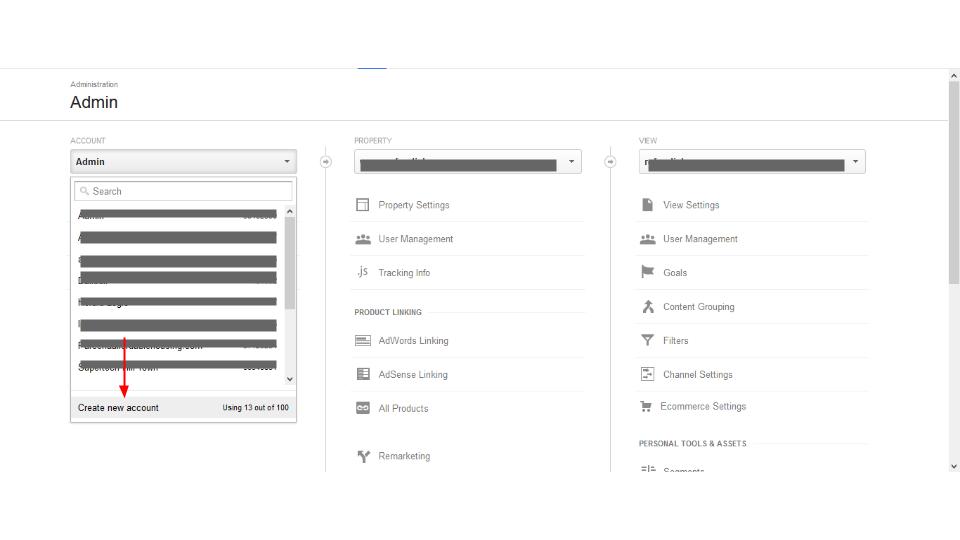Click the Ecommerce Settings cart icon
Screen dimensions: 960x540
point(645,406)
